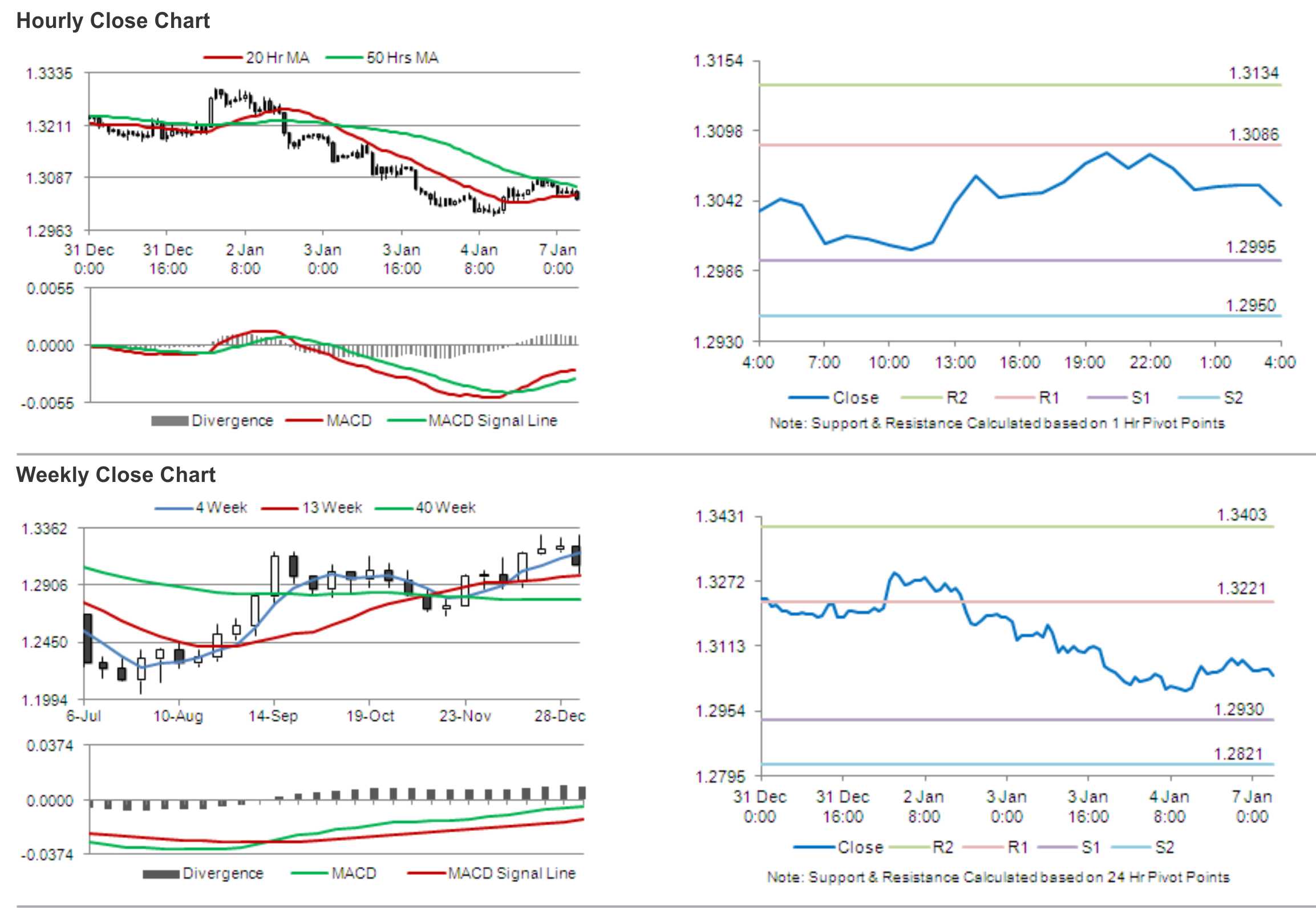The image size is (1316, 908).
Task: Click the '50 Hrs MA' legend label
Action: pyautogui.click(x=403, y=58)
